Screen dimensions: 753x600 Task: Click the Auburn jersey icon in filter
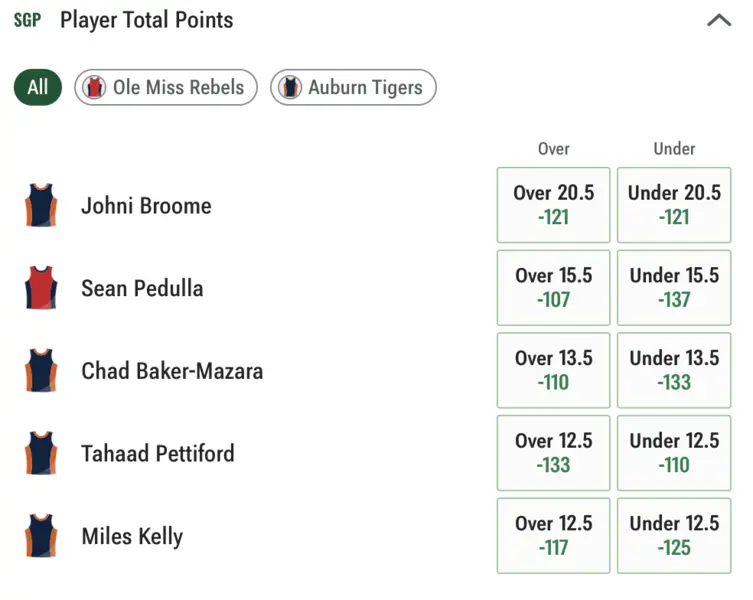point(290,87)
